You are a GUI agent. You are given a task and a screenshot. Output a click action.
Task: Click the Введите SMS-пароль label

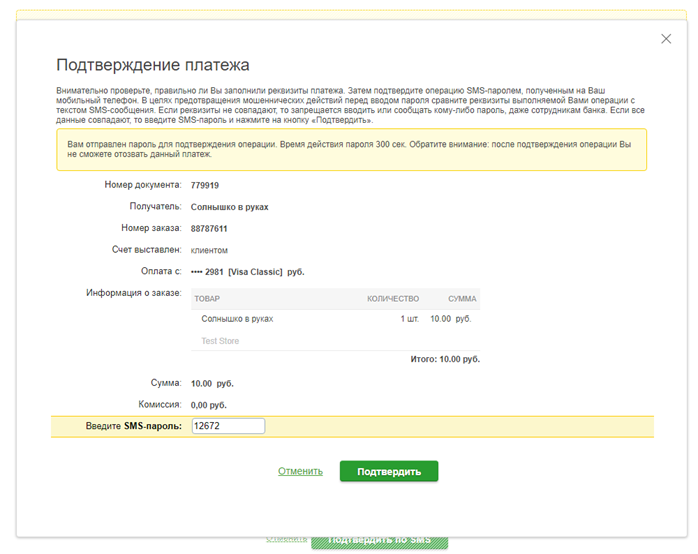pos(133,427)
